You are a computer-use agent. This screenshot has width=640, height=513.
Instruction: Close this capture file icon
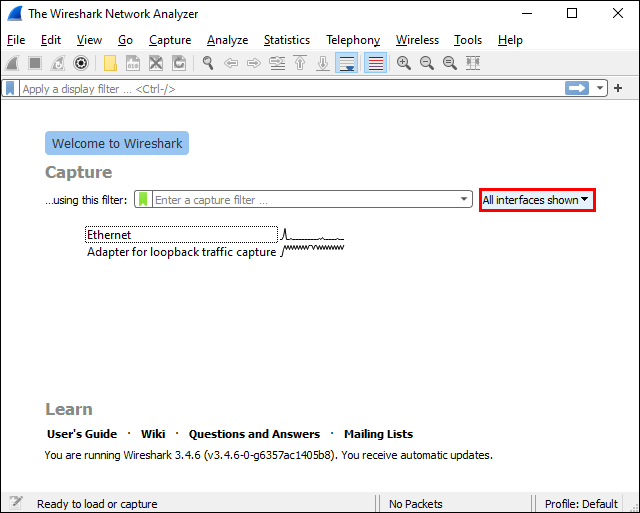tap(156, 63)
